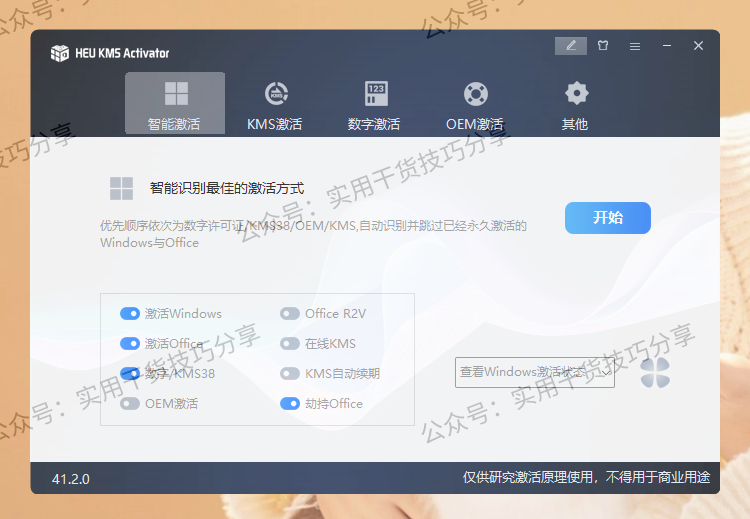
Task: Toggle the 激活Office switch
Action: (x=130, y=343)
